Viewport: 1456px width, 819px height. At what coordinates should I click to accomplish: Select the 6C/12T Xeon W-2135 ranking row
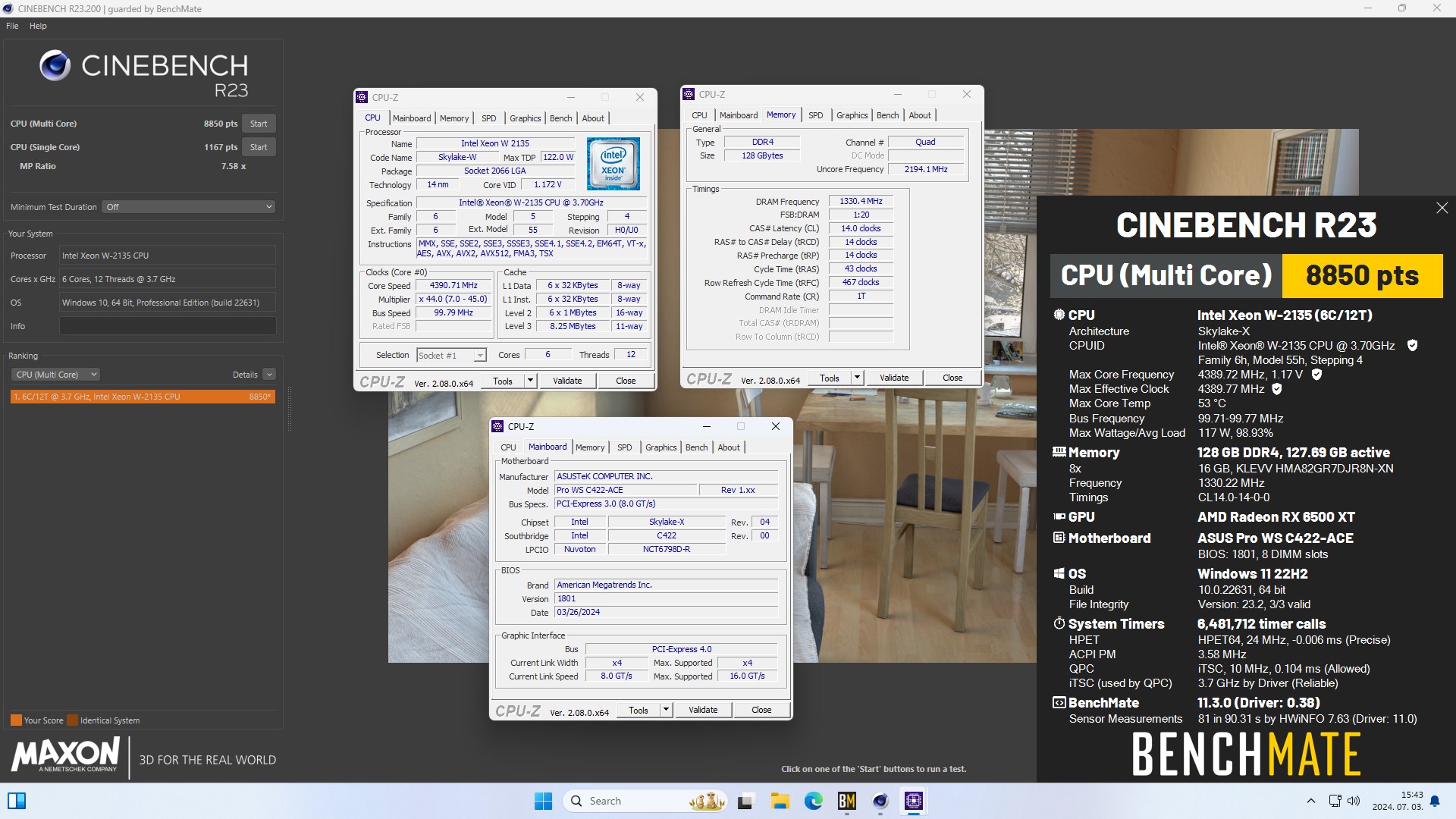tap(143, 397)
